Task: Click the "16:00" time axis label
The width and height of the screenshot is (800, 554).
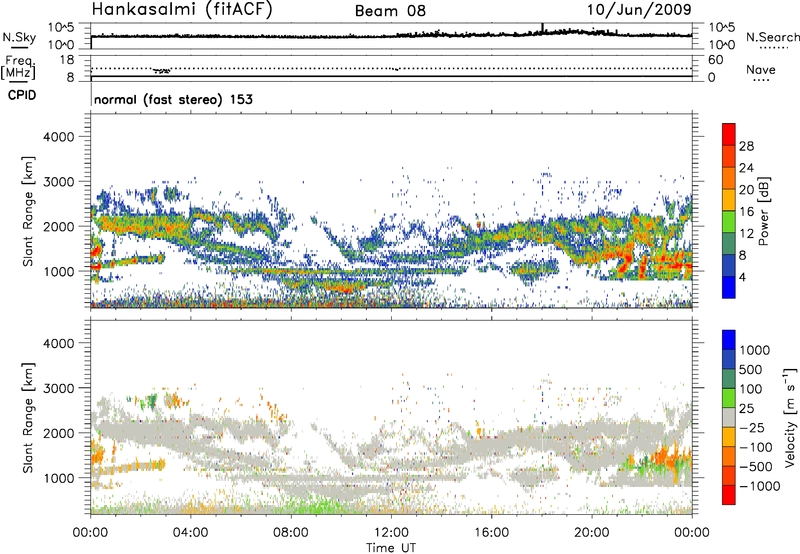Action: click(492, 533)
